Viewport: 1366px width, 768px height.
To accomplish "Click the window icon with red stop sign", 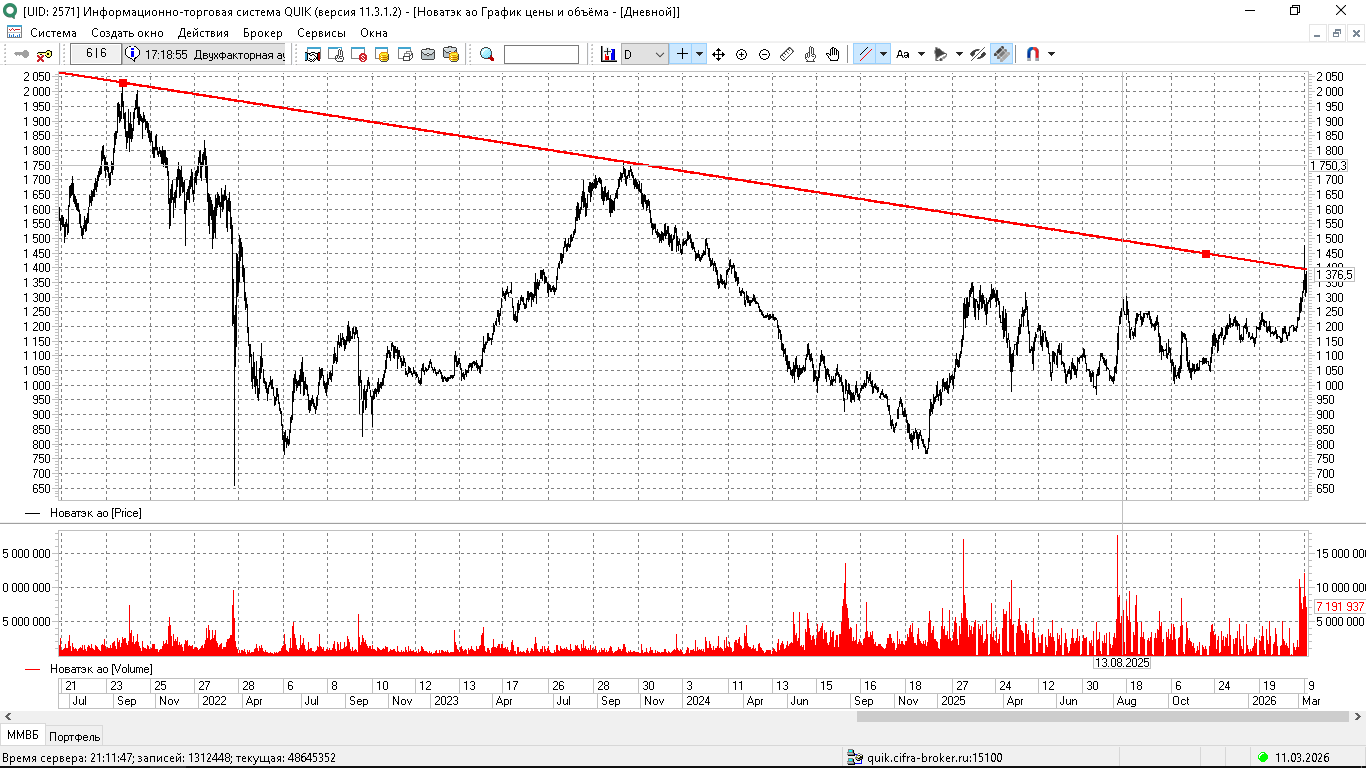I will coord(359,54).
